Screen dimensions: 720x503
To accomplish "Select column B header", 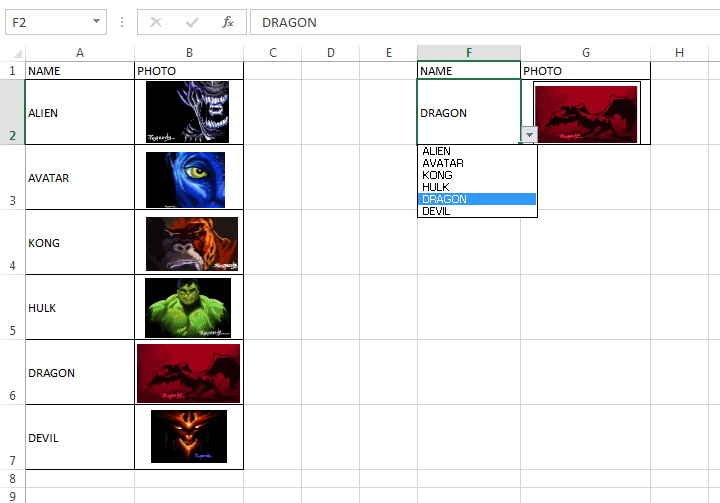I will coord(189,53).
